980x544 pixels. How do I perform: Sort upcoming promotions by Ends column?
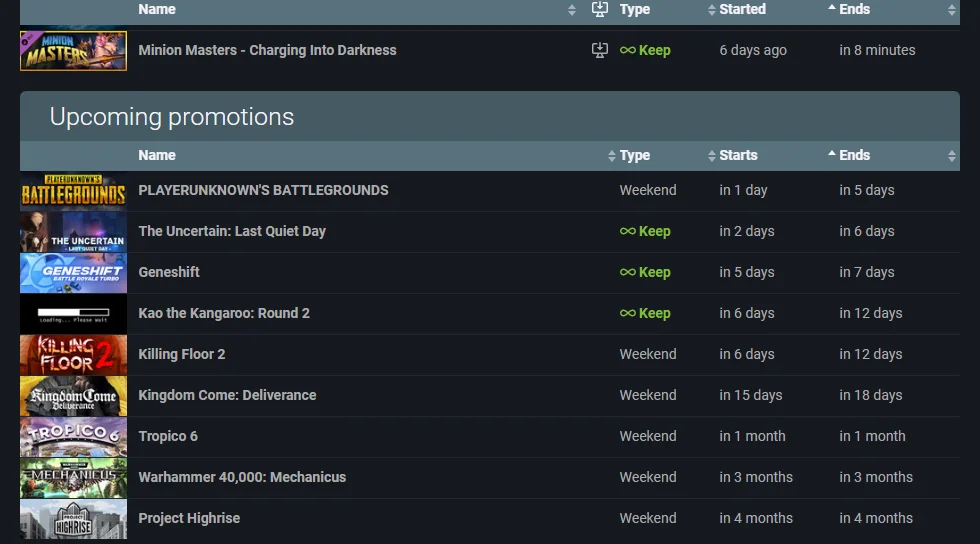(854, 155)
